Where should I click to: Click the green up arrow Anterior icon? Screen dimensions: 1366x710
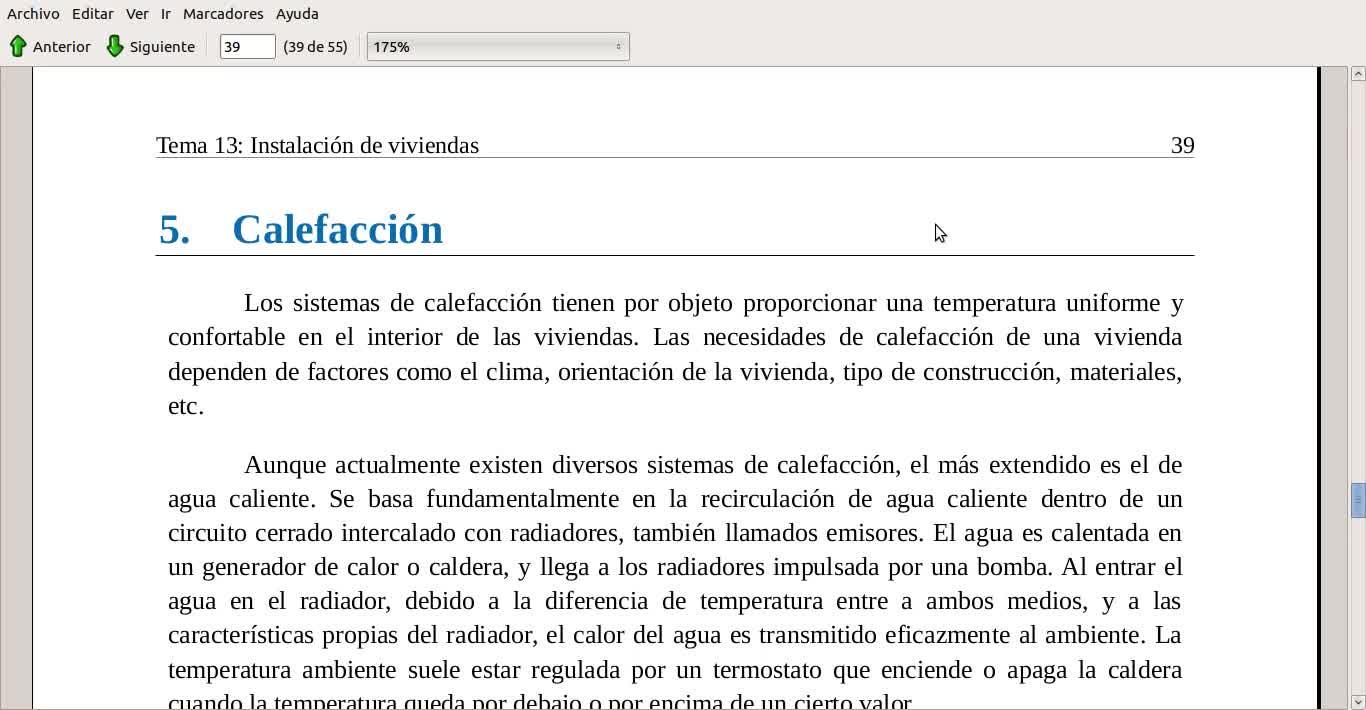click(x=18, y=46)
